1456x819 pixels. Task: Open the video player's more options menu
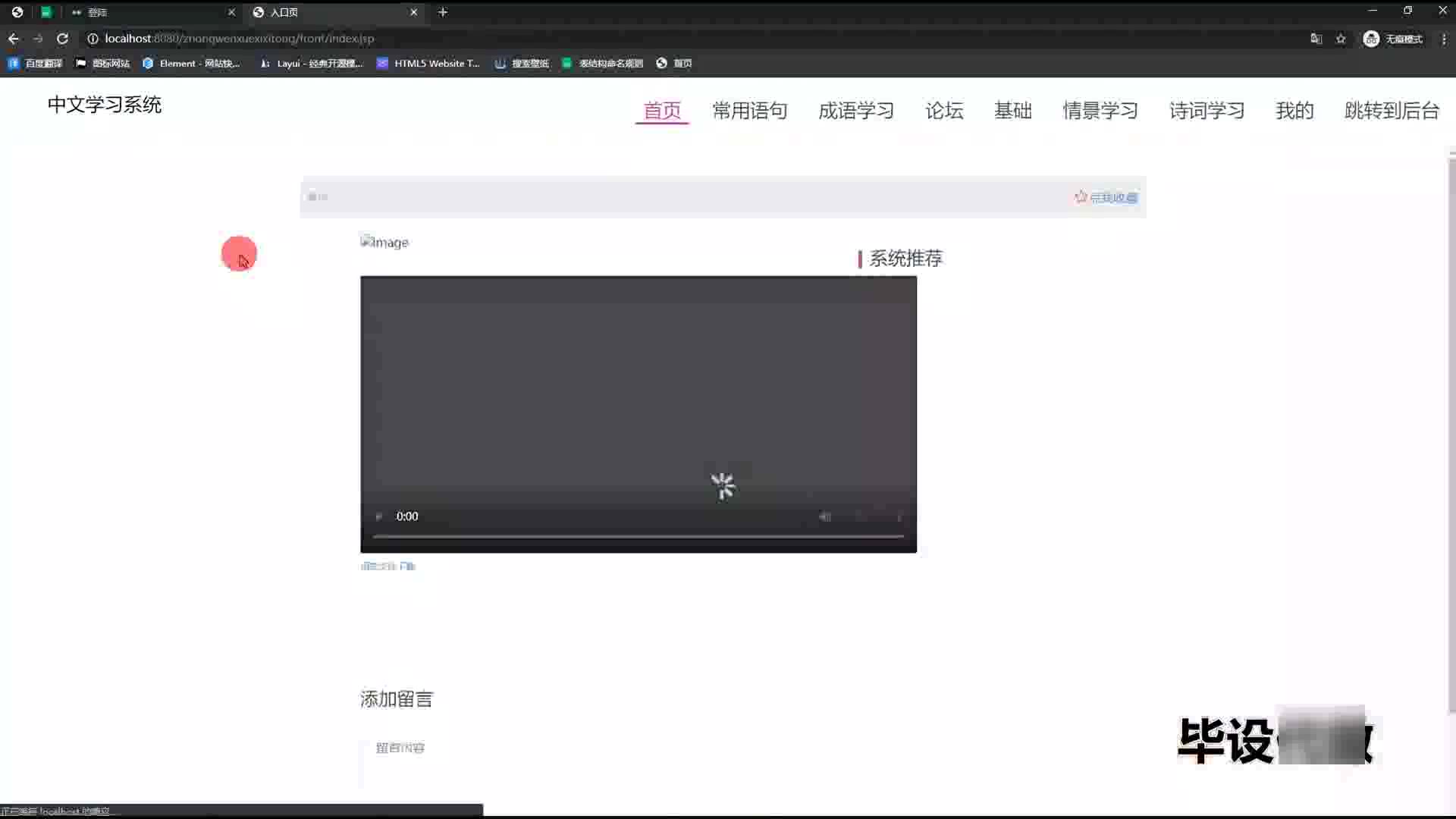(899, 517)
